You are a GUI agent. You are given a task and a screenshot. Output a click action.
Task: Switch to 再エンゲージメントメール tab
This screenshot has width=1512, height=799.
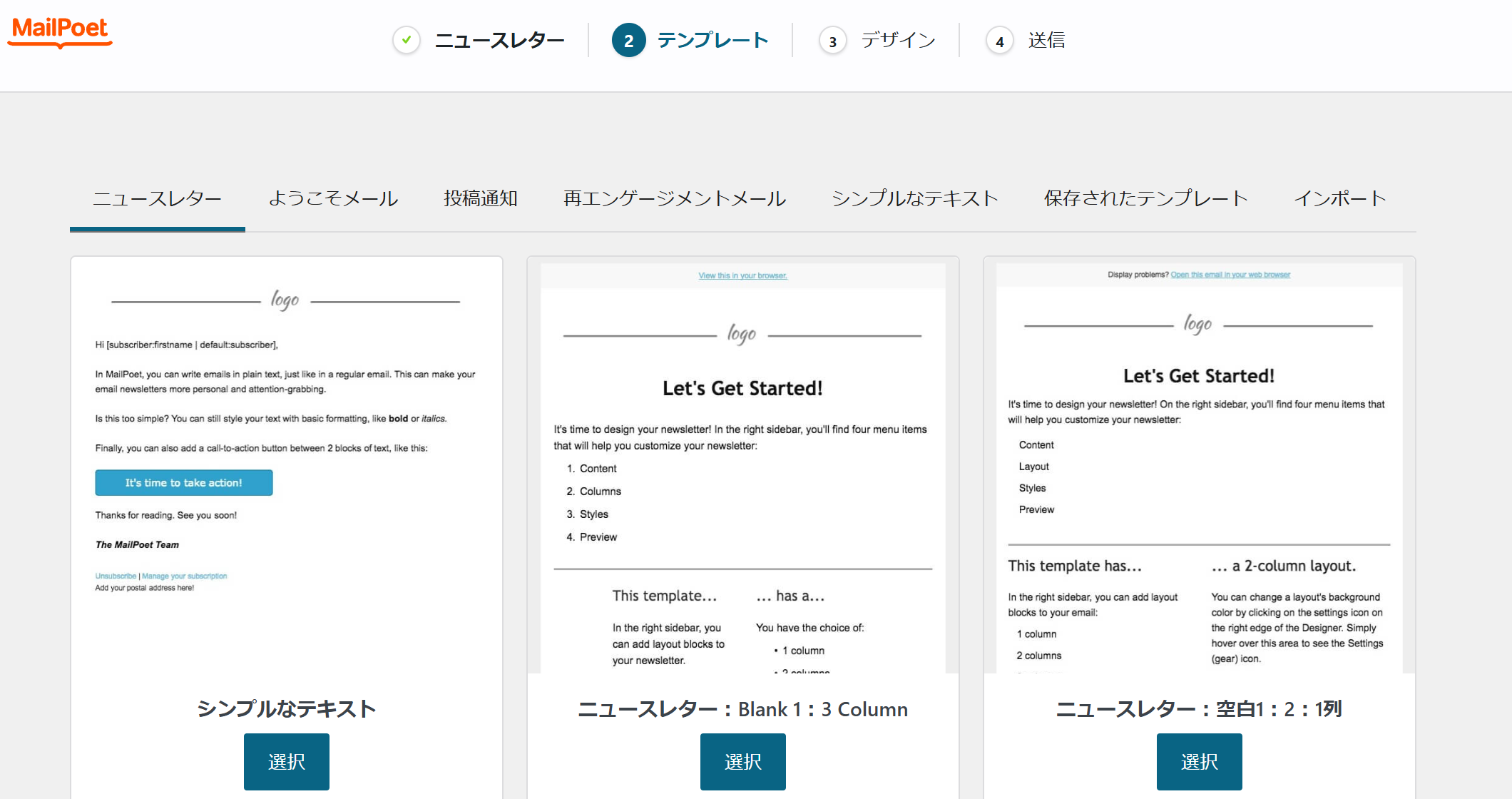pyautogui.click(x=675, y=198)
